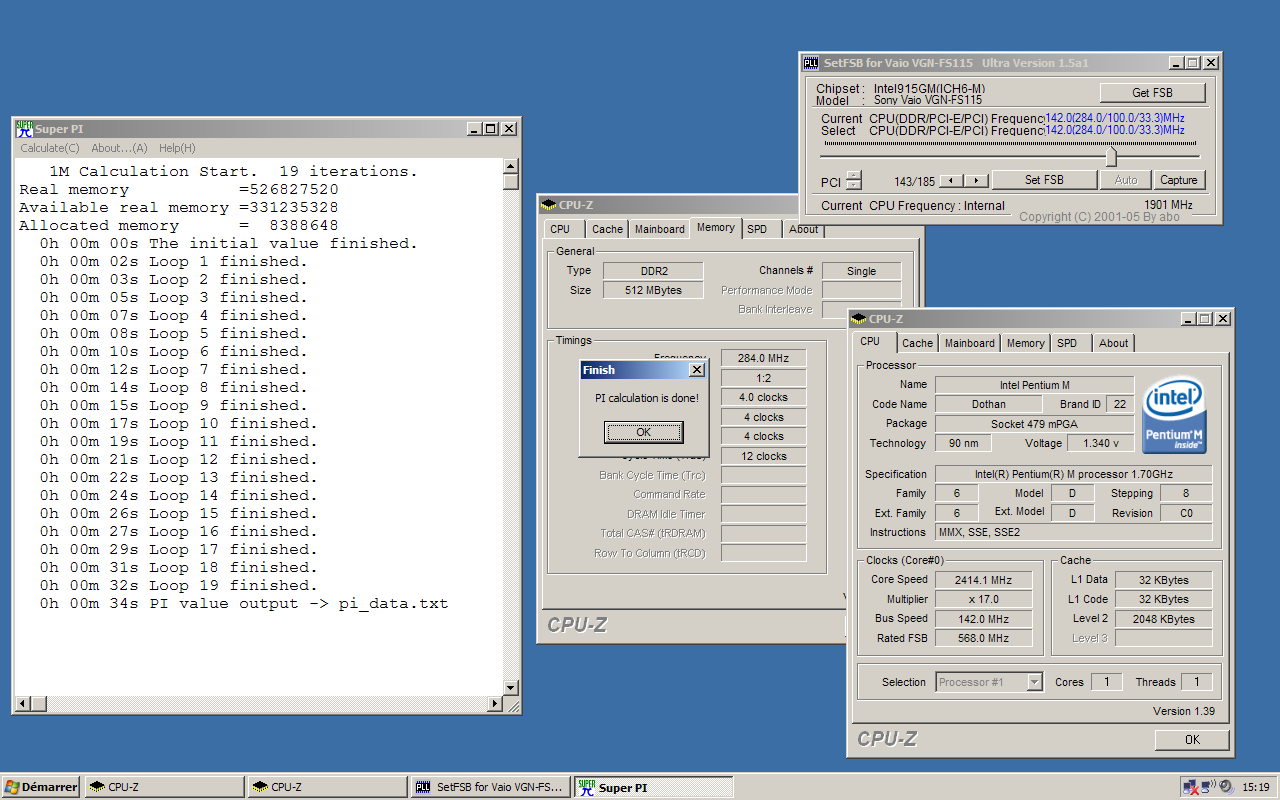Click the Voltage 1.340 v field
1280x800 pixels.
[1101, 443]
